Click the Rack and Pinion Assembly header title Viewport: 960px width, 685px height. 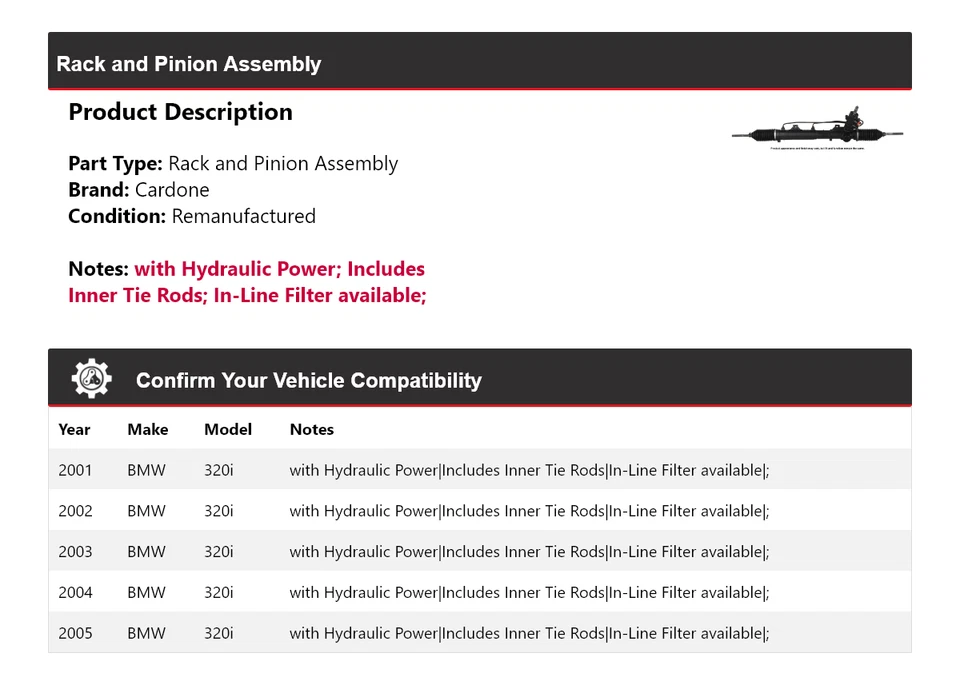189,64
